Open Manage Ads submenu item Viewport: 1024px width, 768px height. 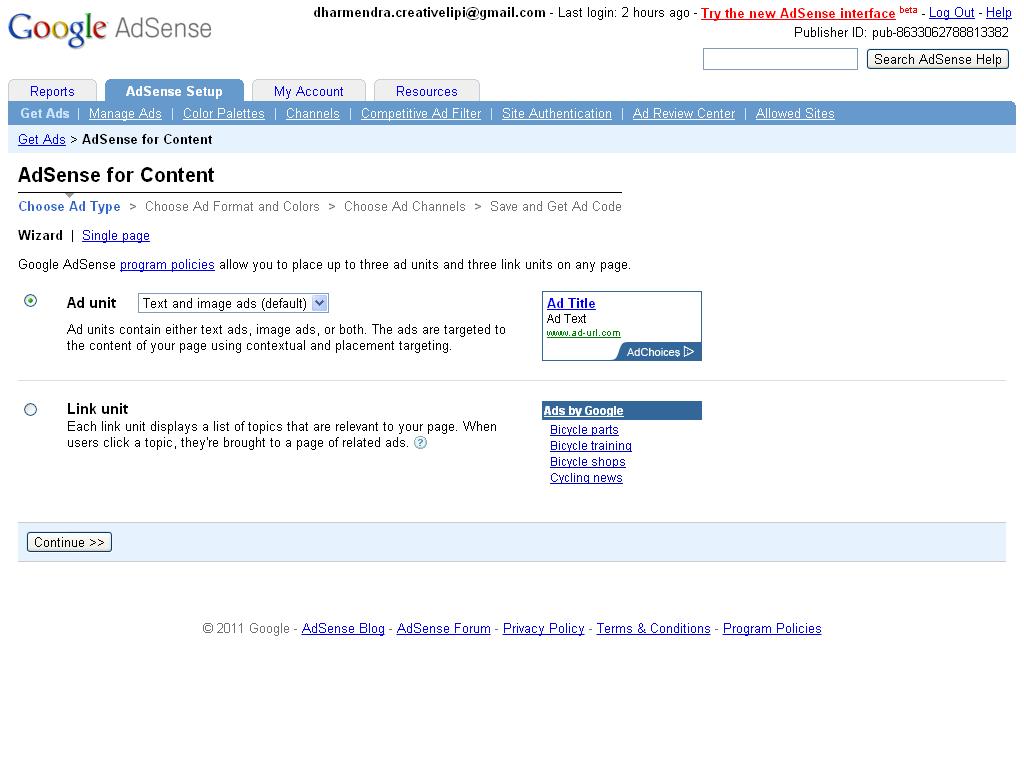[125, 114]
